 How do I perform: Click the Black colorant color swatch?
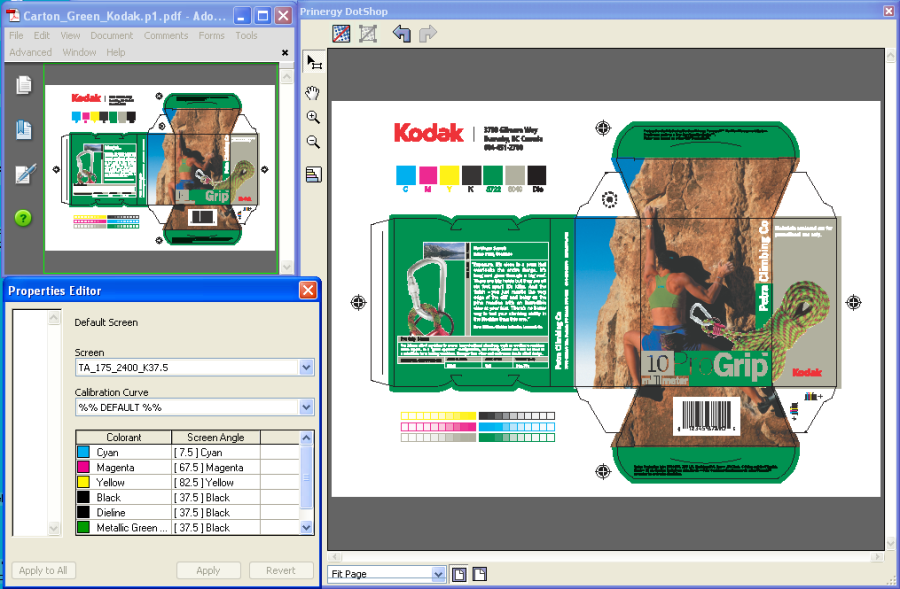[84, 497]
